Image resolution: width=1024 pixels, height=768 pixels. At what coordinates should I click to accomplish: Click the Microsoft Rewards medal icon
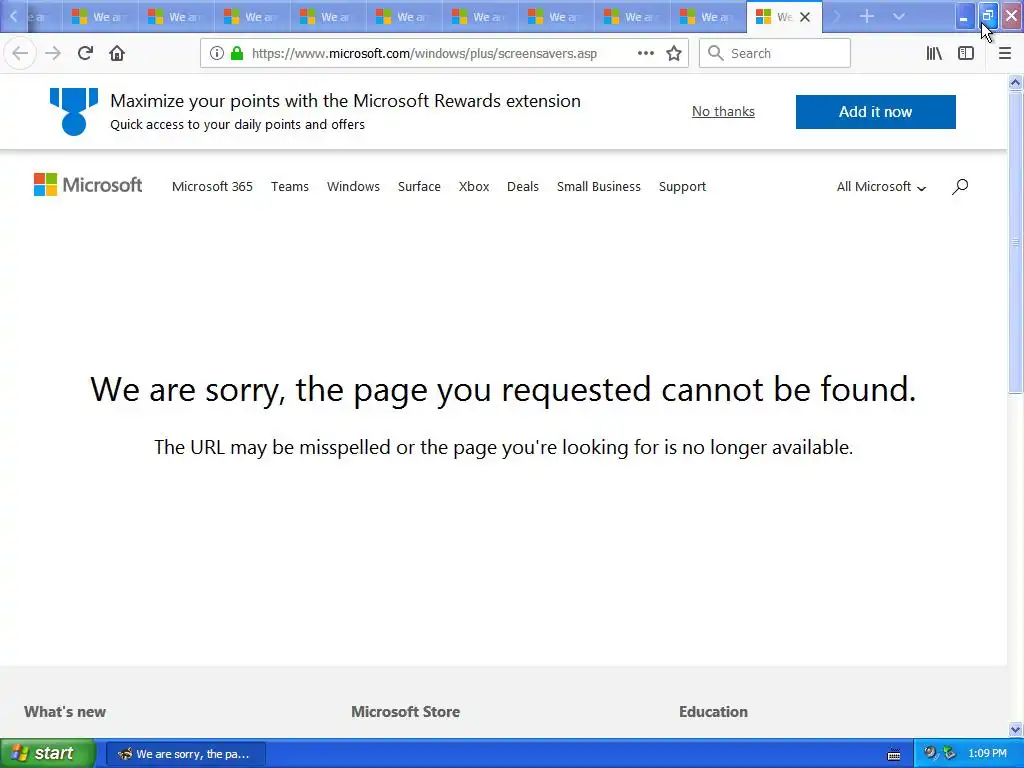pos(74,112)
